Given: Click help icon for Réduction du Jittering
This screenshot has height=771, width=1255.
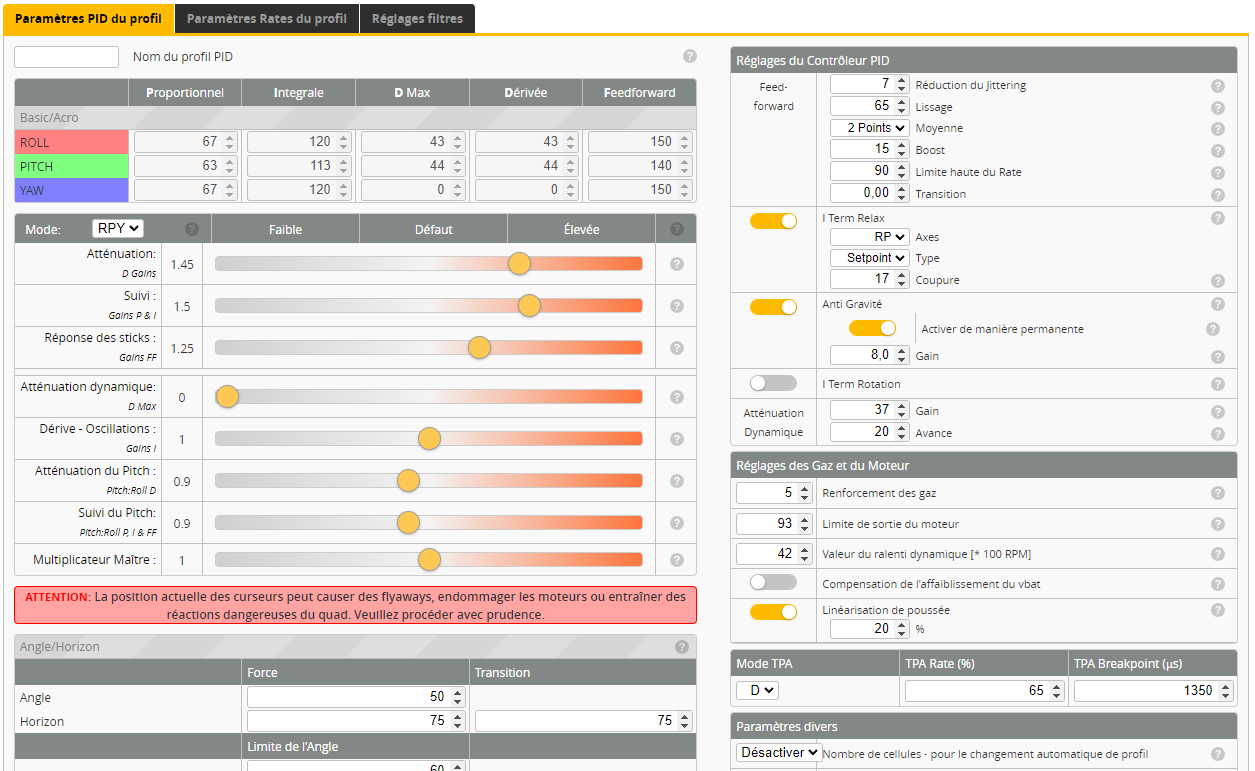Looking at the screenshot, I should pyautogui.click(x=1217, y=86).
